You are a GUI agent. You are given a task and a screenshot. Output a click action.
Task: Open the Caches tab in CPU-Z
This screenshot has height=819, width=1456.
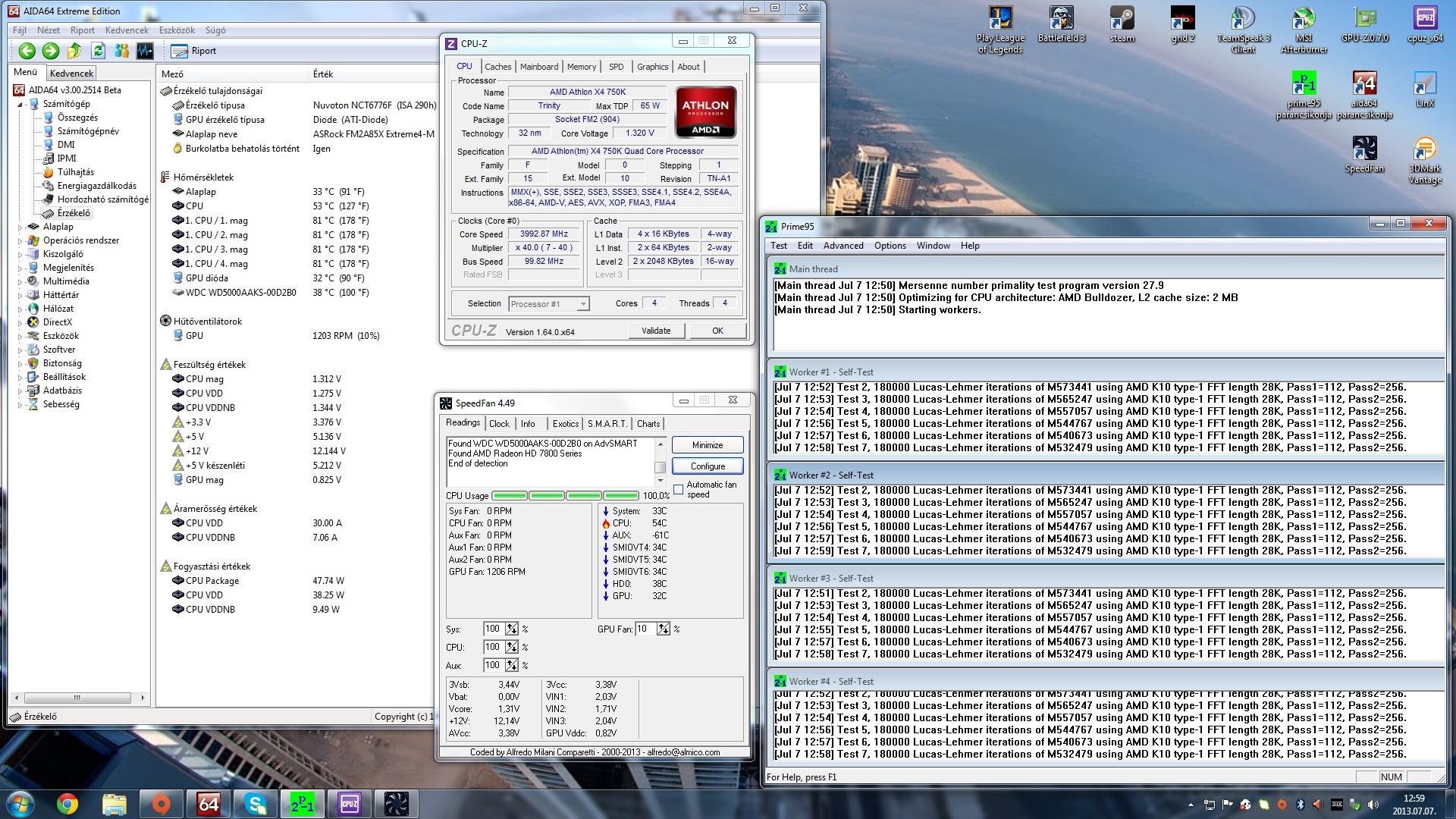point(497,67)
